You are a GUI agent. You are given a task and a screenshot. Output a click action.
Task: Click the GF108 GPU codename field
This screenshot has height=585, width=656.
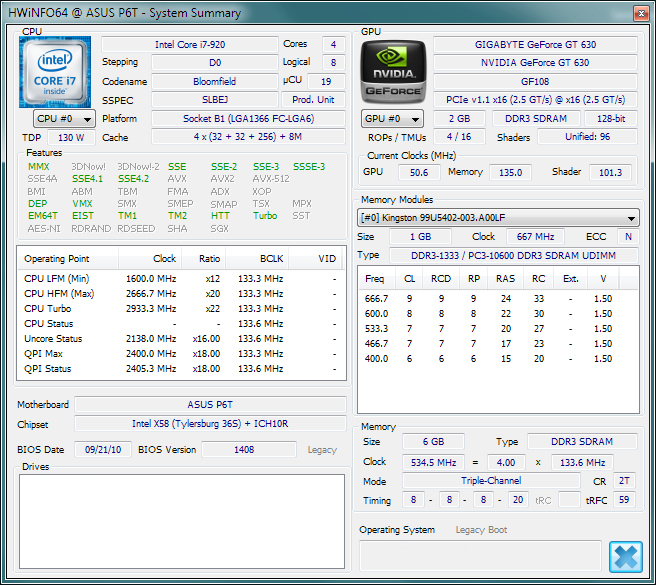535,82
